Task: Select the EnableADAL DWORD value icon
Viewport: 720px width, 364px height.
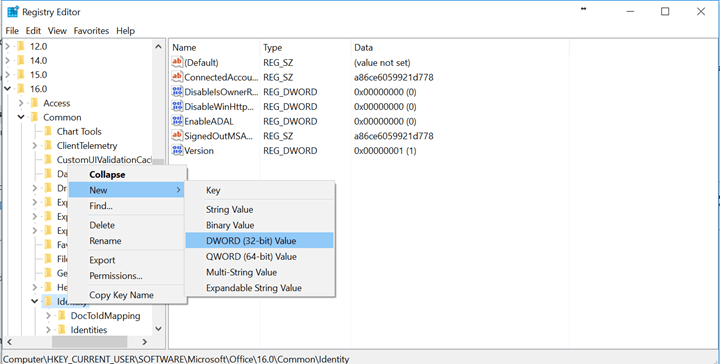Action: [x=177, y=121]
